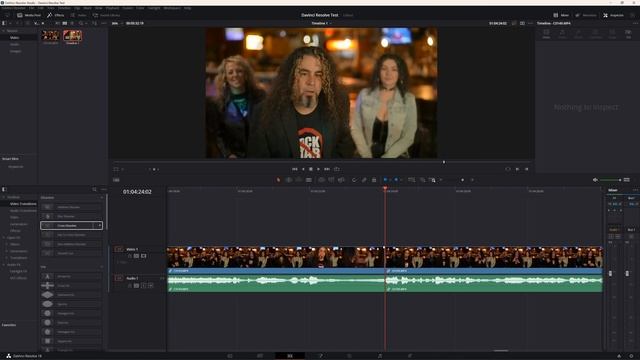Screen dimensions: 640x360
Task: Toggle auto select on Video 1 track
Action: pyautogui.click(x=136, y=256)
